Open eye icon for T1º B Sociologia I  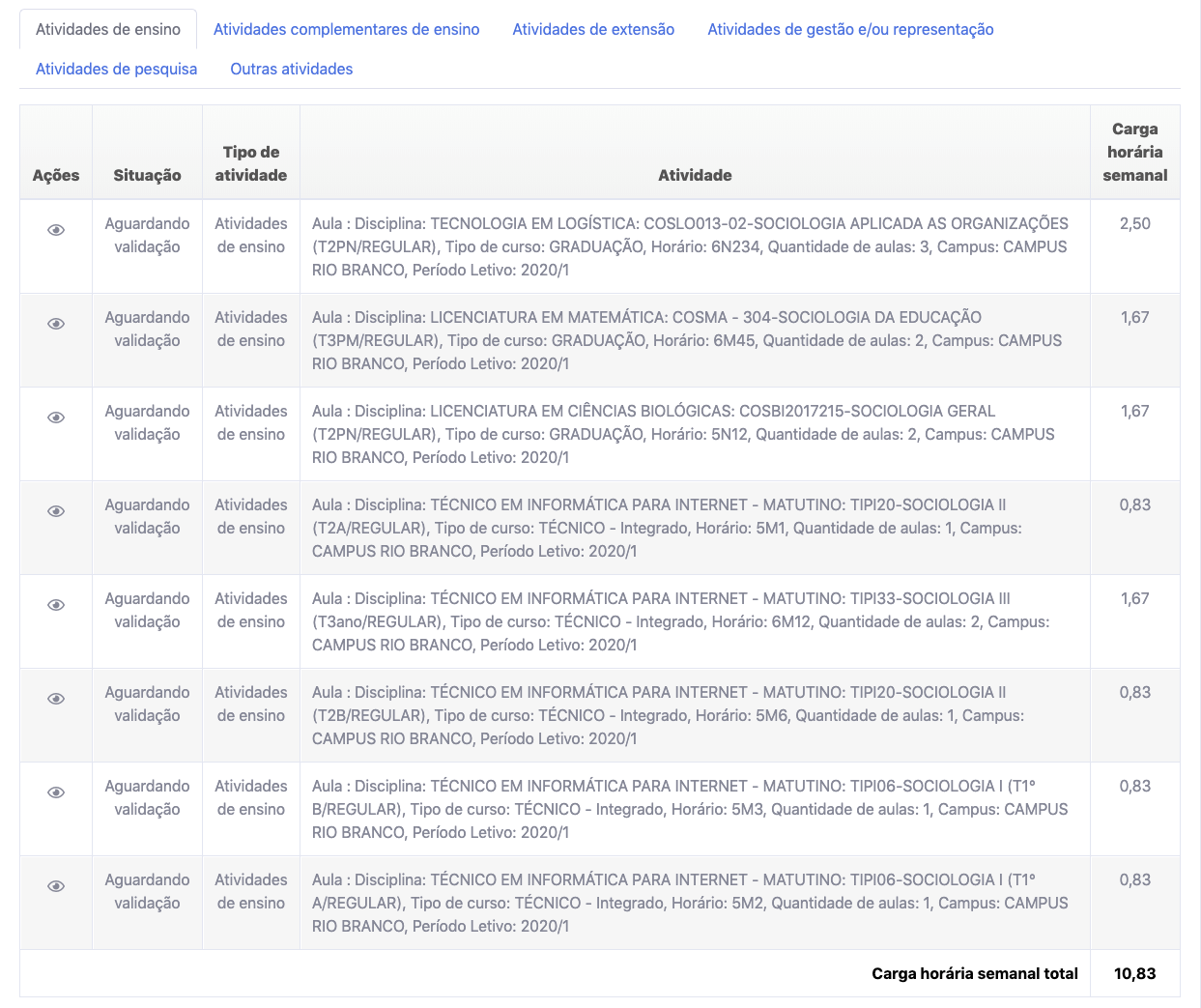pos(56,792)
